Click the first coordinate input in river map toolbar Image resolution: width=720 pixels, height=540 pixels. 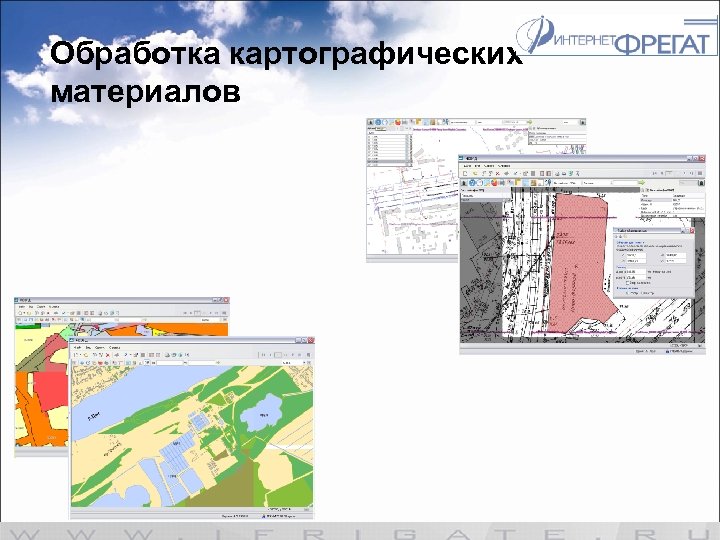click(x=170, y=363)
